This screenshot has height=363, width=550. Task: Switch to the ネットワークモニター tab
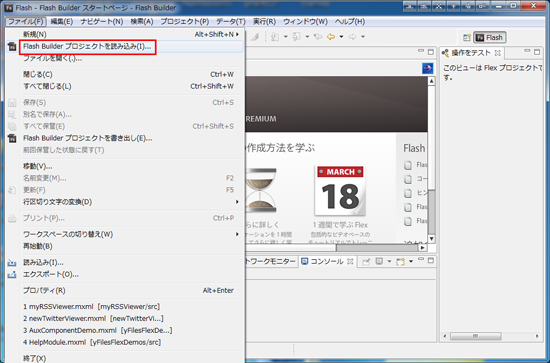coord(270,261)
